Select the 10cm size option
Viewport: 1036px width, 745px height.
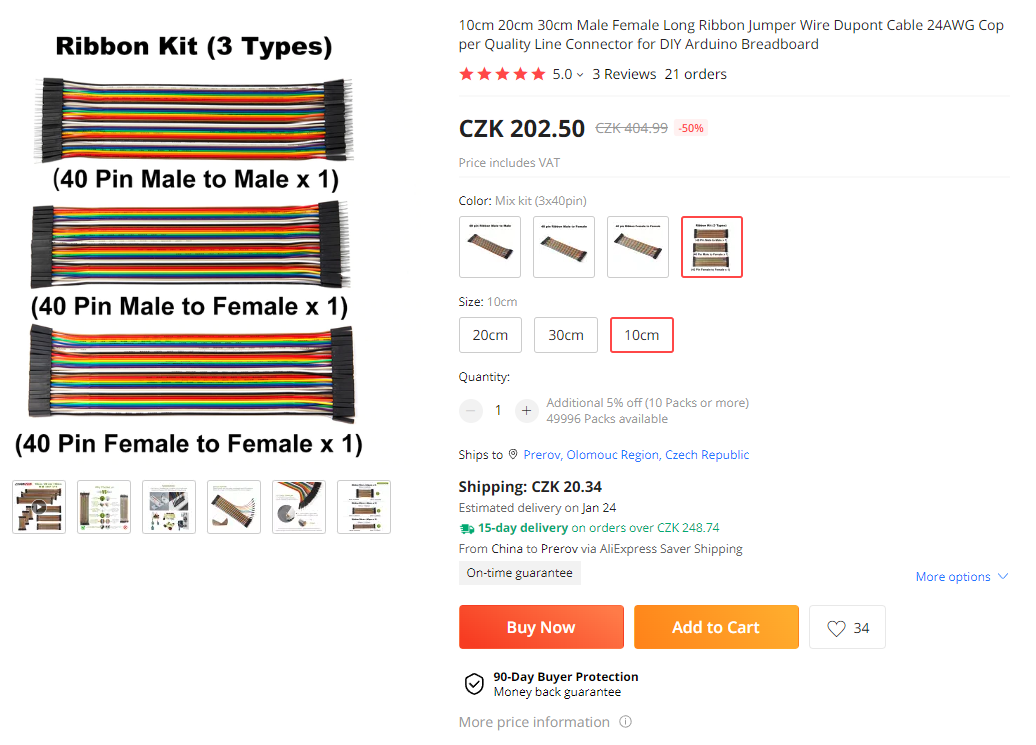pos(642,335)
